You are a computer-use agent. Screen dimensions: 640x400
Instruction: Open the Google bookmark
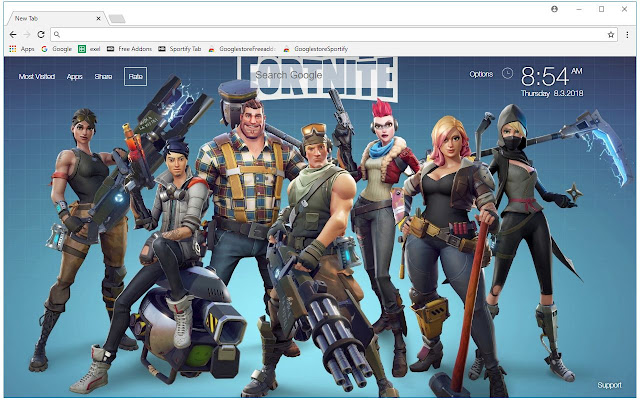57,49
